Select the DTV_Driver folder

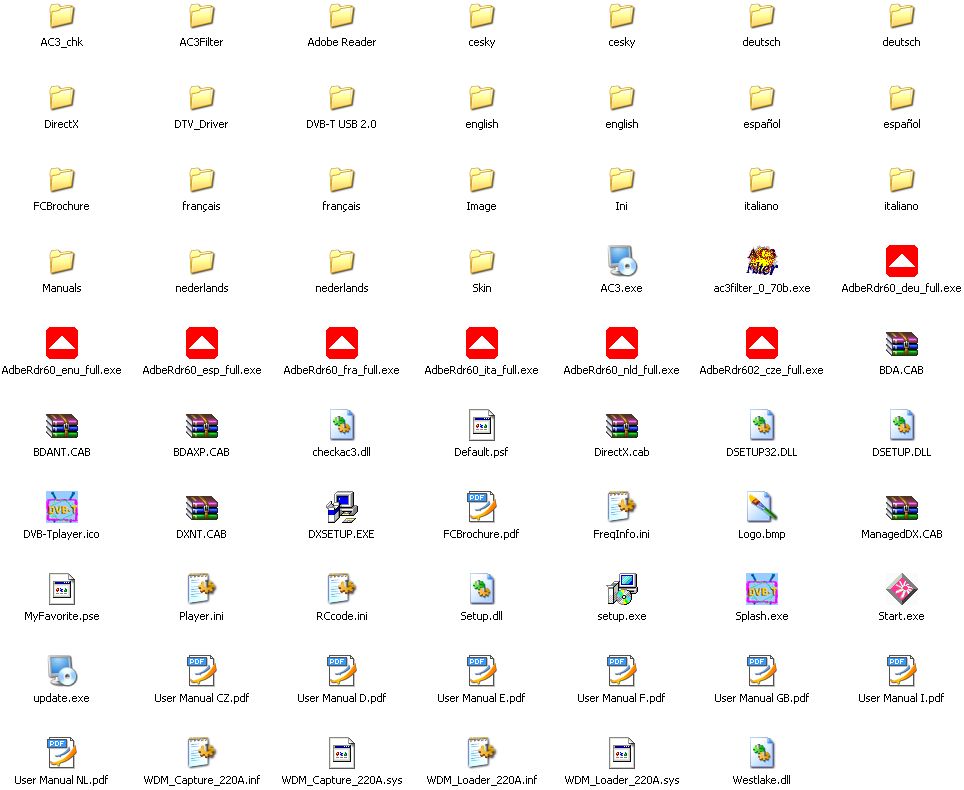pyautogui.click(x=201, y=98)
